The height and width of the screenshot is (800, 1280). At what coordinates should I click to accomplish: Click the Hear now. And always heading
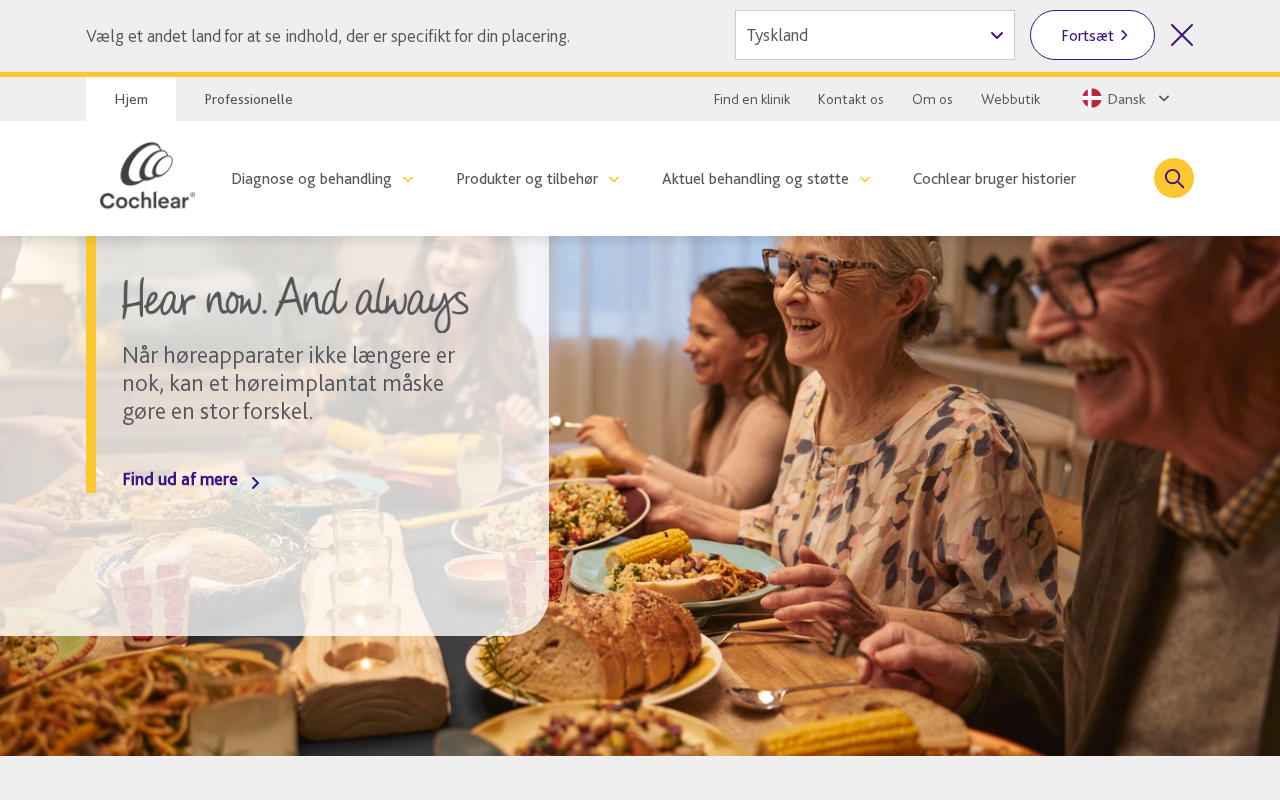click(295, 301)
